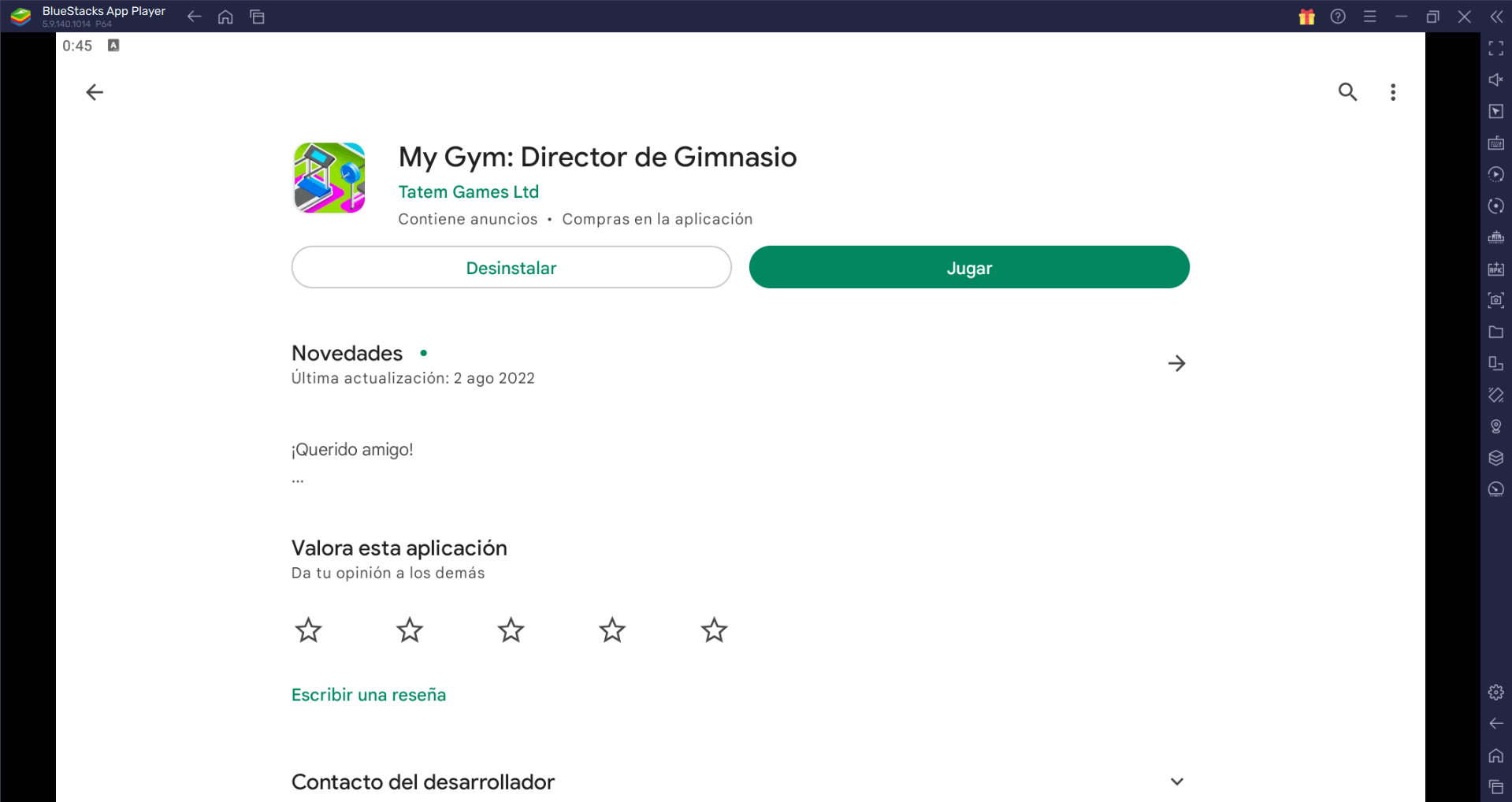
Task: Open BlueStacks help question mark
Action: pos(1338,17)
